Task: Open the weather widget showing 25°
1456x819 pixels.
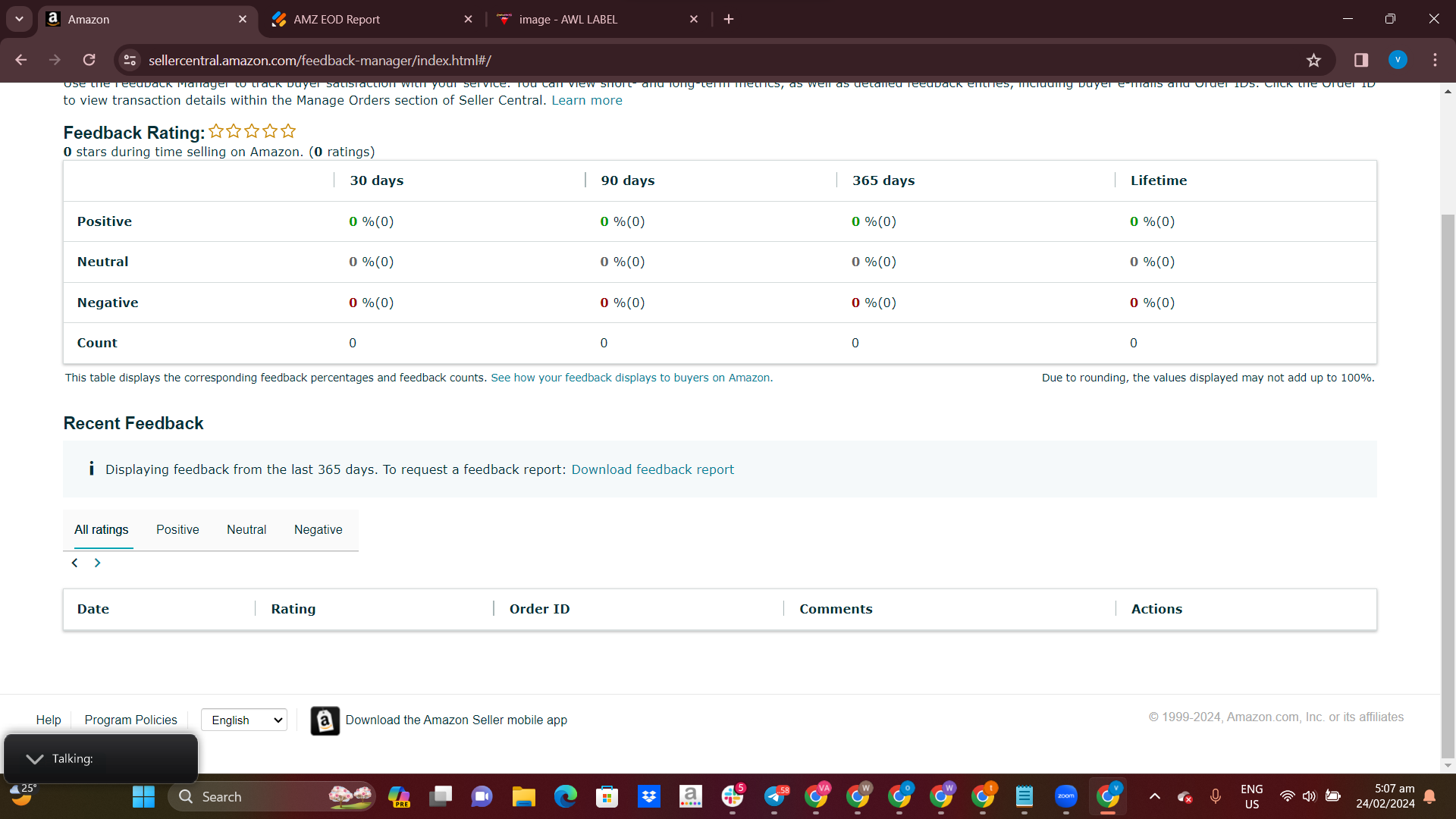Action: click(23, 795)
